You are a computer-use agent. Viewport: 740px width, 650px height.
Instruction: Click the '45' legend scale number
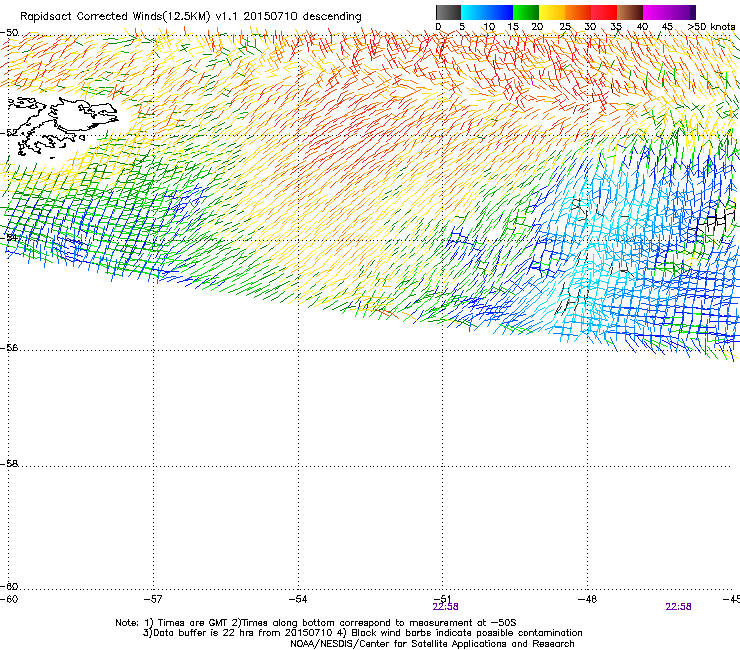667,27
